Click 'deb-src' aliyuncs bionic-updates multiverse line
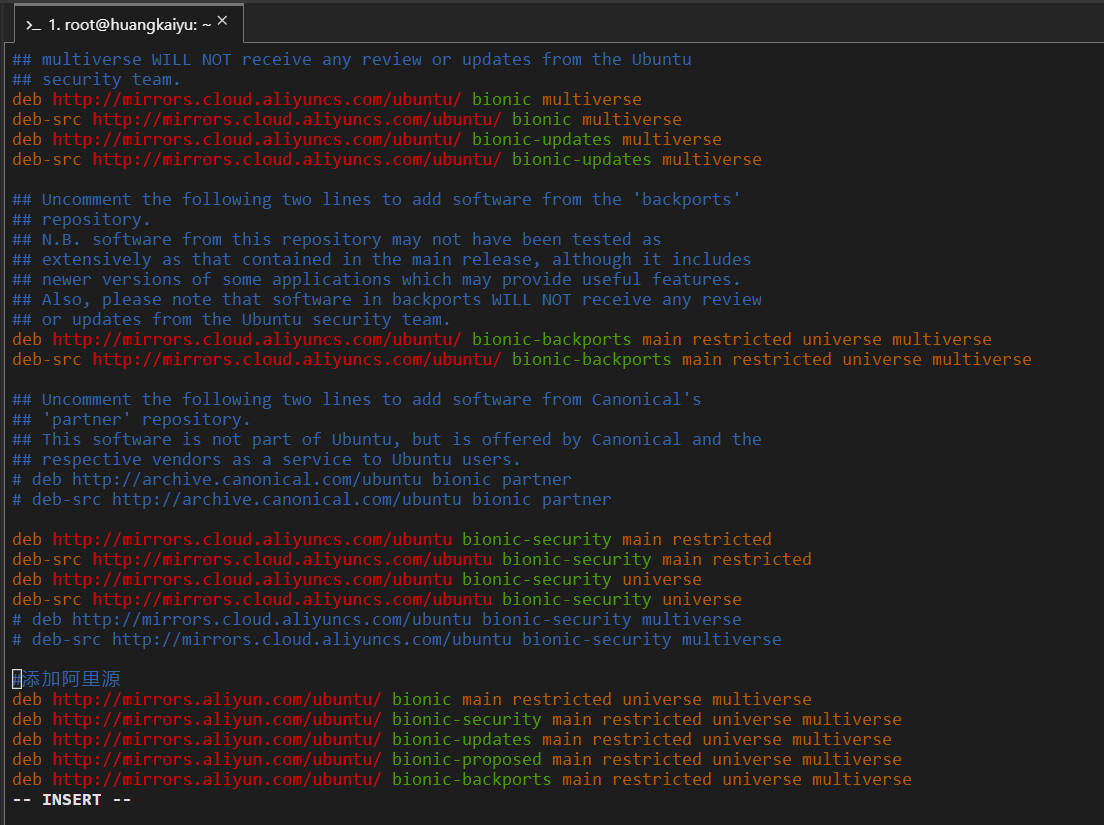This screenshot has height=825, width=1104. coord(387,159)
